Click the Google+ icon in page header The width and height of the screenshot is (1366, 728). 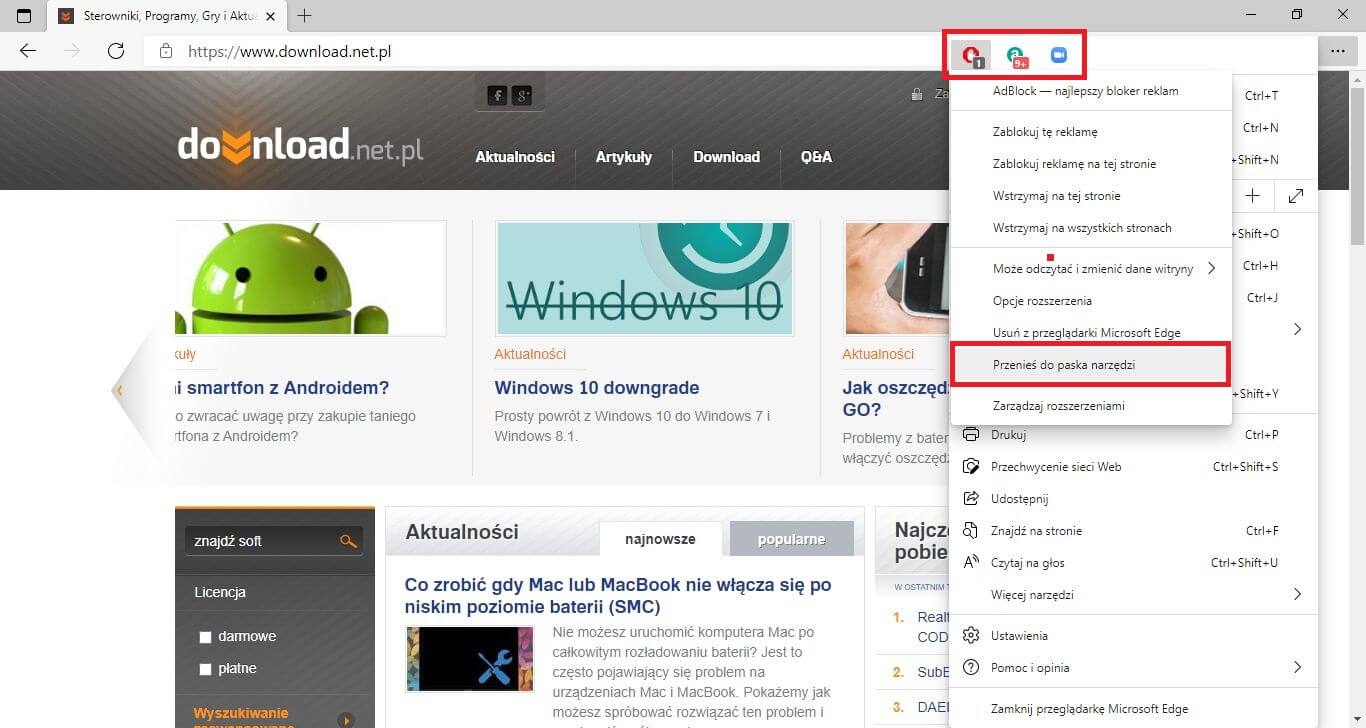click(522, 96)
